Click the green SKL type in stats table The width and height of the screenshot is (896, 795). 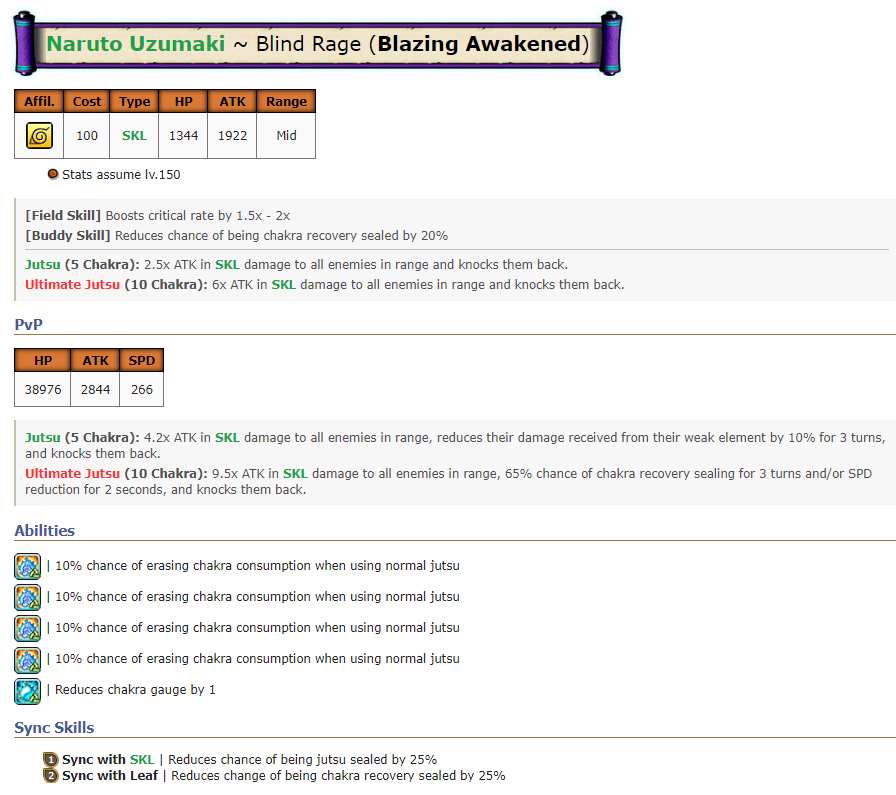(134, 135)
